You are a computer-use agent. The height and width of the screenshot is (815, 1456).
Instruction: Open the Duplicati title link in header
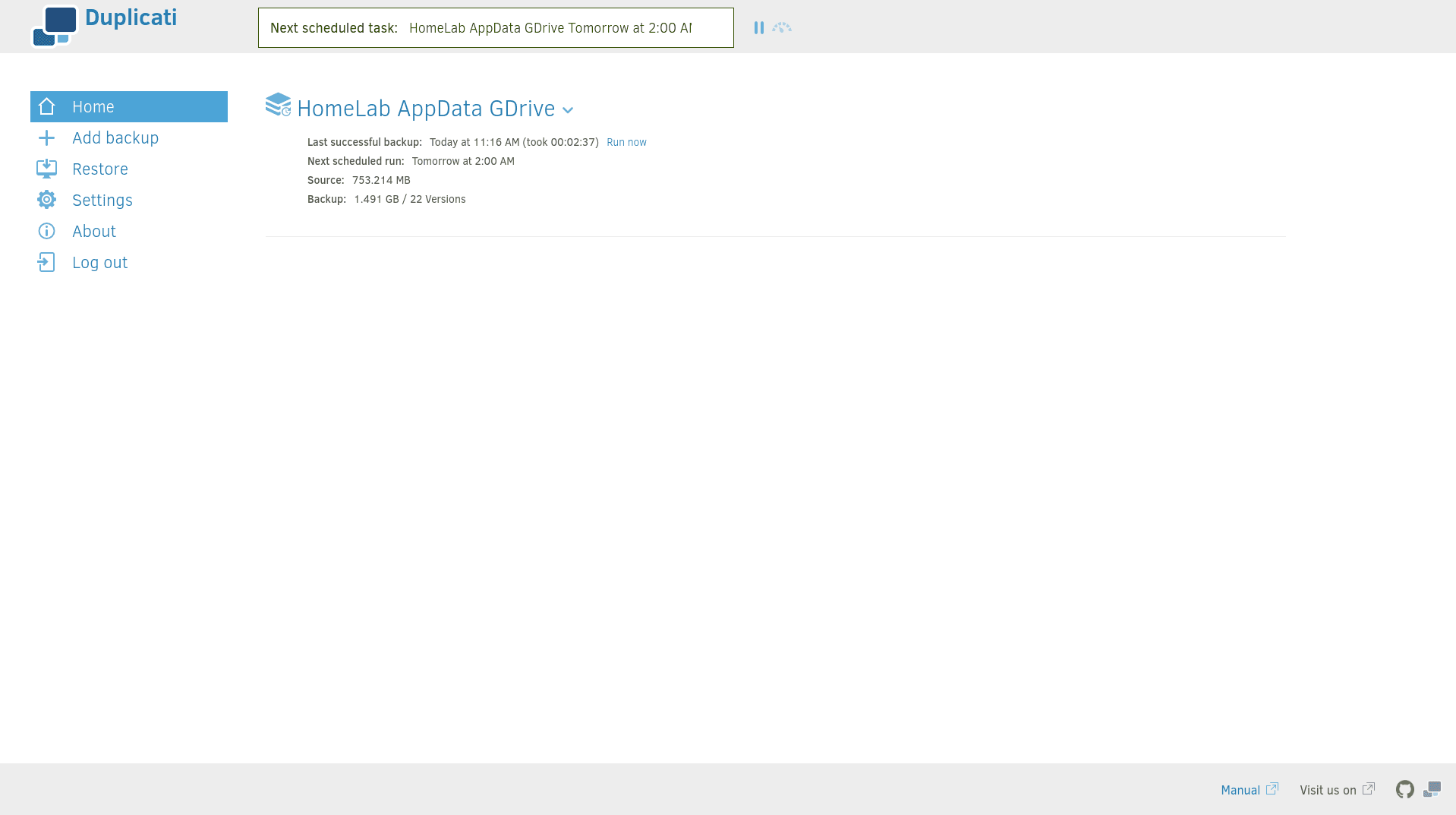131,17
